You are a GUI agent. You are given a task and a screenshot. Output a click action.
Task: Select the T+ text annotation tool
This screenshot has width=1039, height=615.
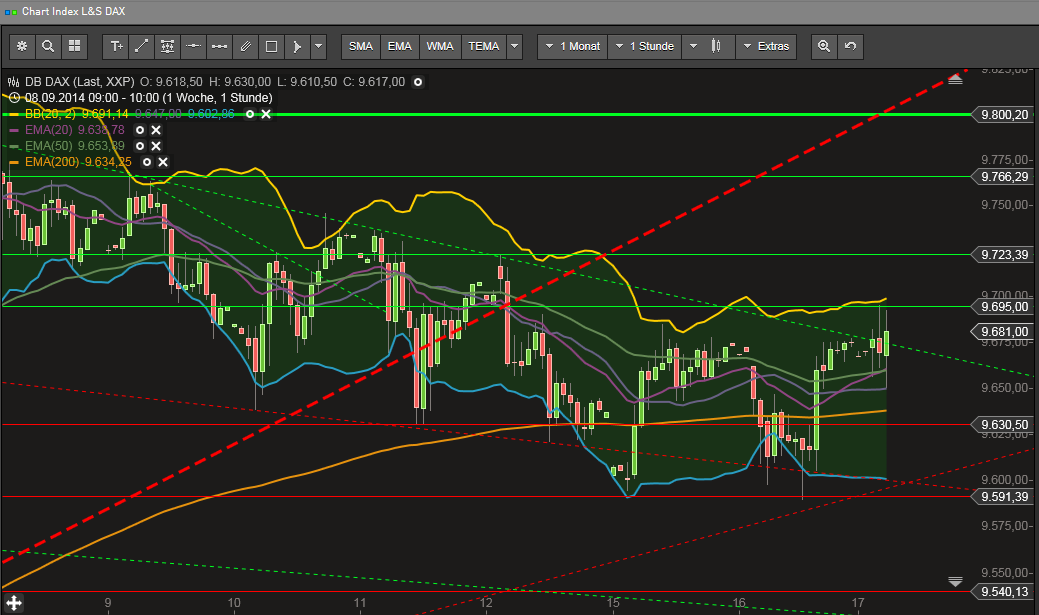(x=114, y=46)
